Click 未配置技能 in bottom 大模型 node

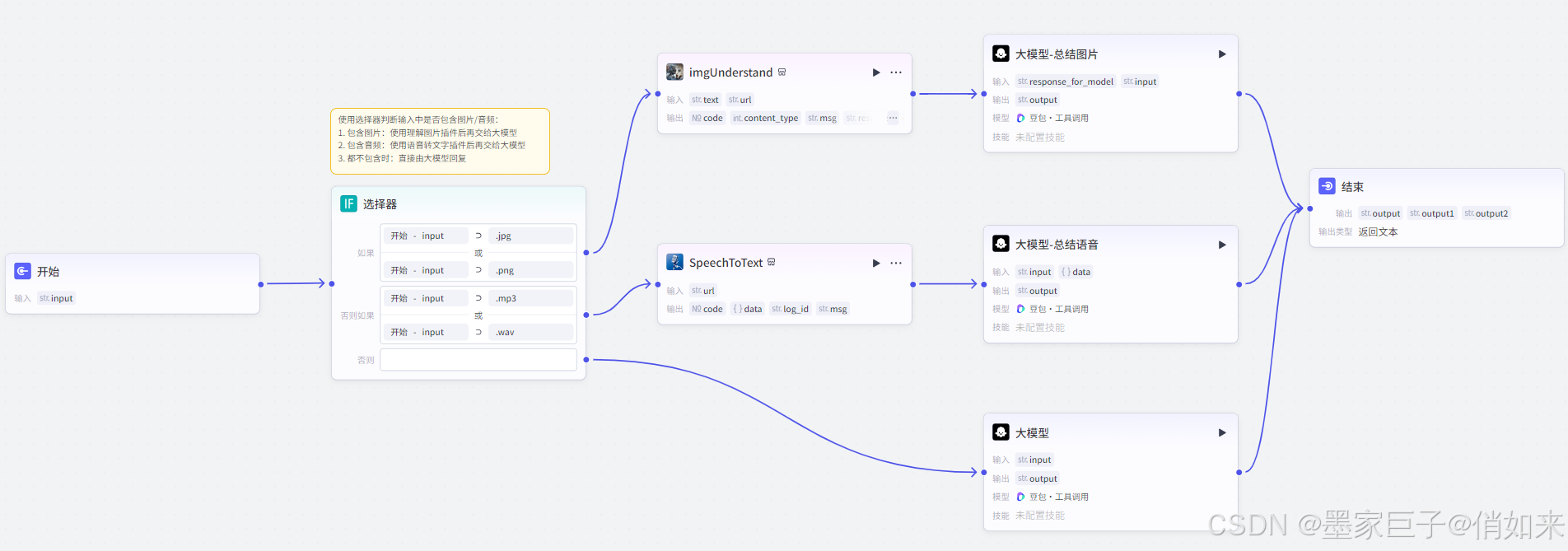tap(1040, 516)
